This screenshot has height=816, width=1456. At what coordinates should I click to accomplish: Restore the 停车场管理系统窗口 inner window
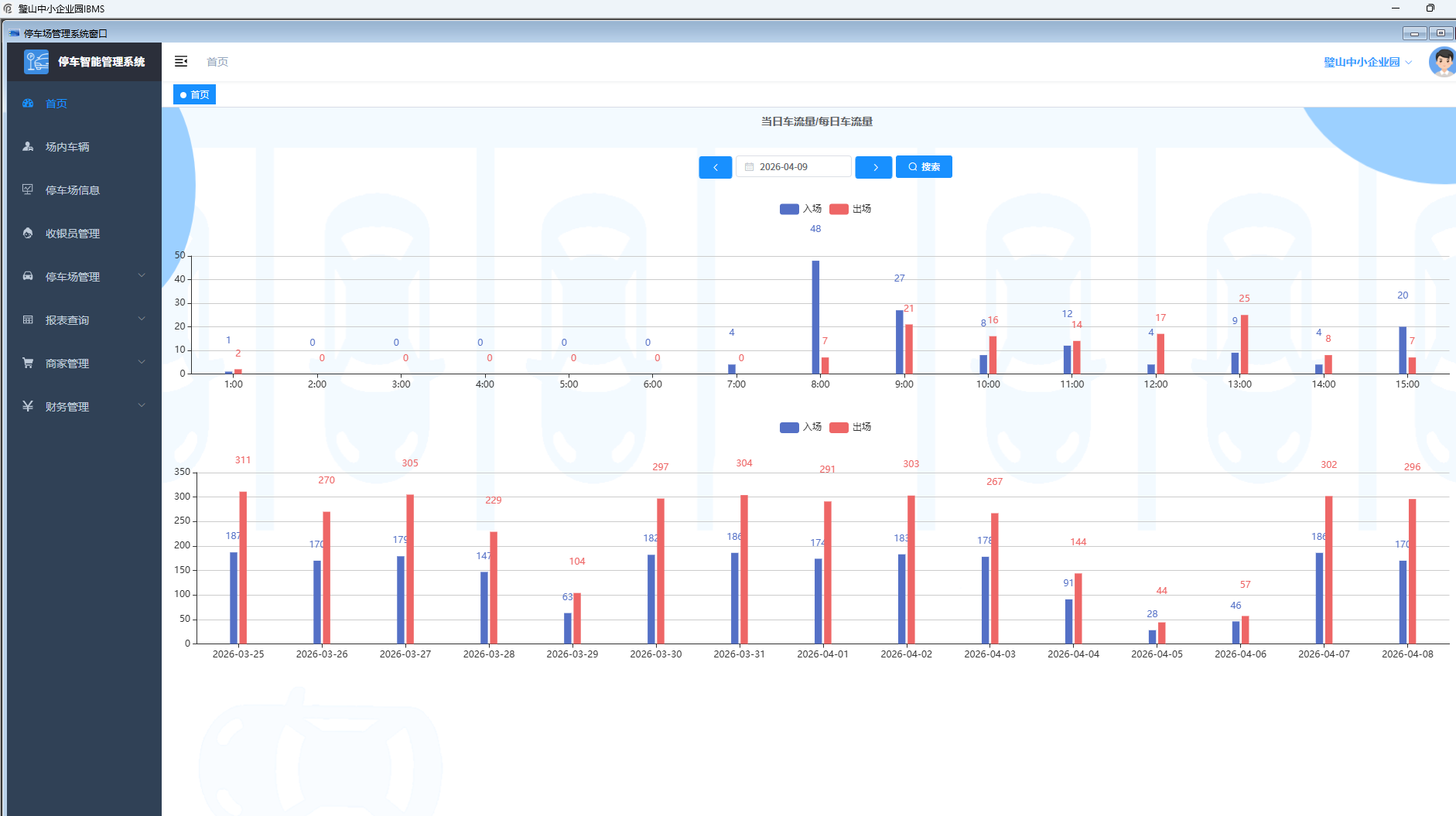[x=1441, y=33]
